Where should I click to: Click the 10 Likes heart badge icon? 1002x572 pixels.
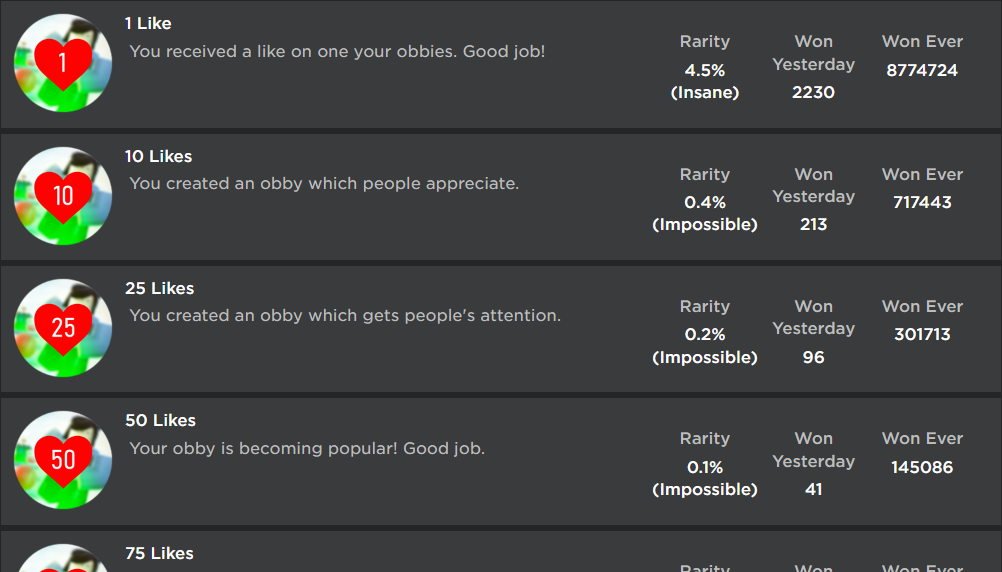pyautogui.click(x=63, y=196)
